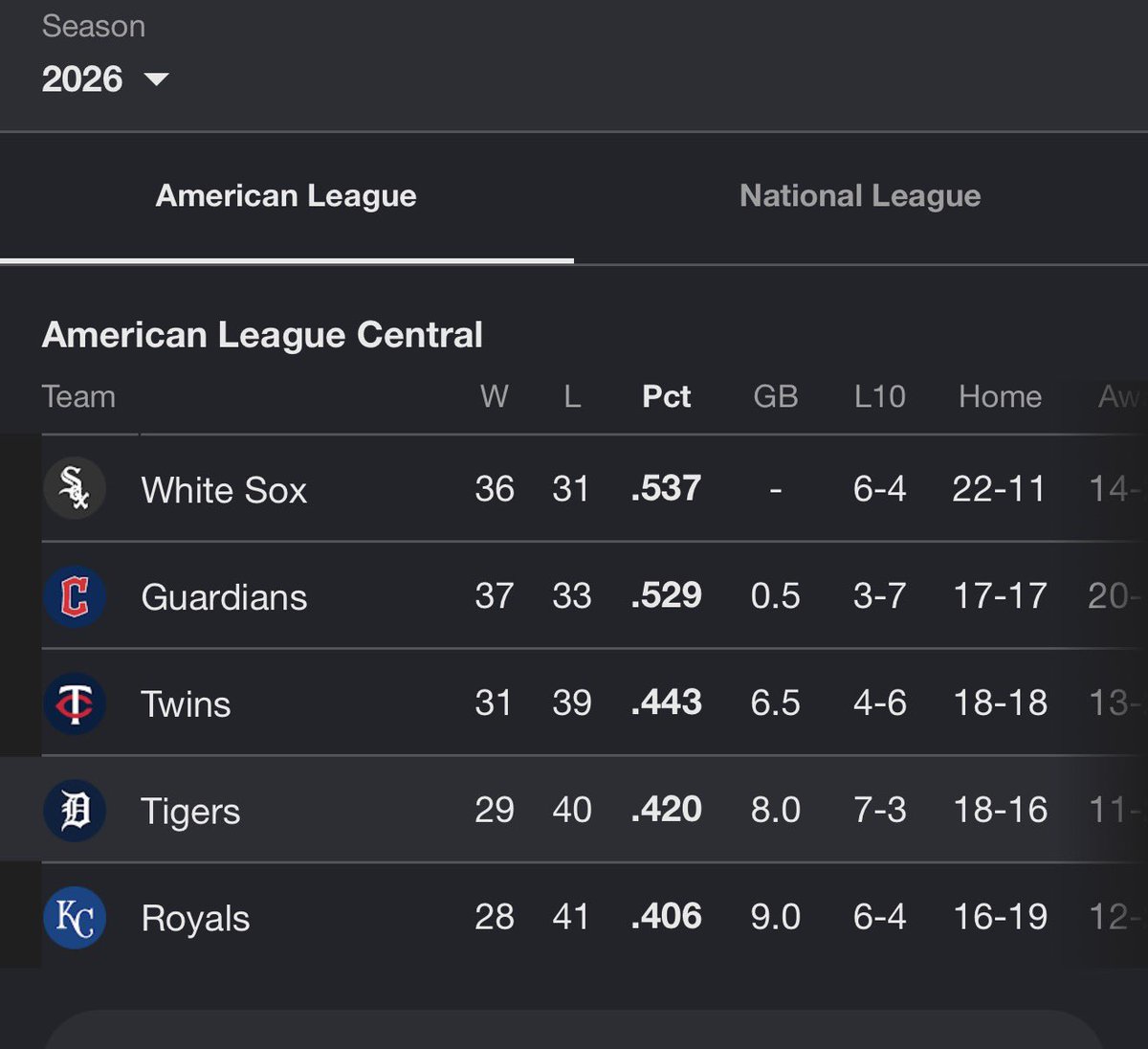Viewport: 1148px width, 1049px height.
Task: Open the Tigers team link
Action: pyautogui.click(x=190, y=812)
